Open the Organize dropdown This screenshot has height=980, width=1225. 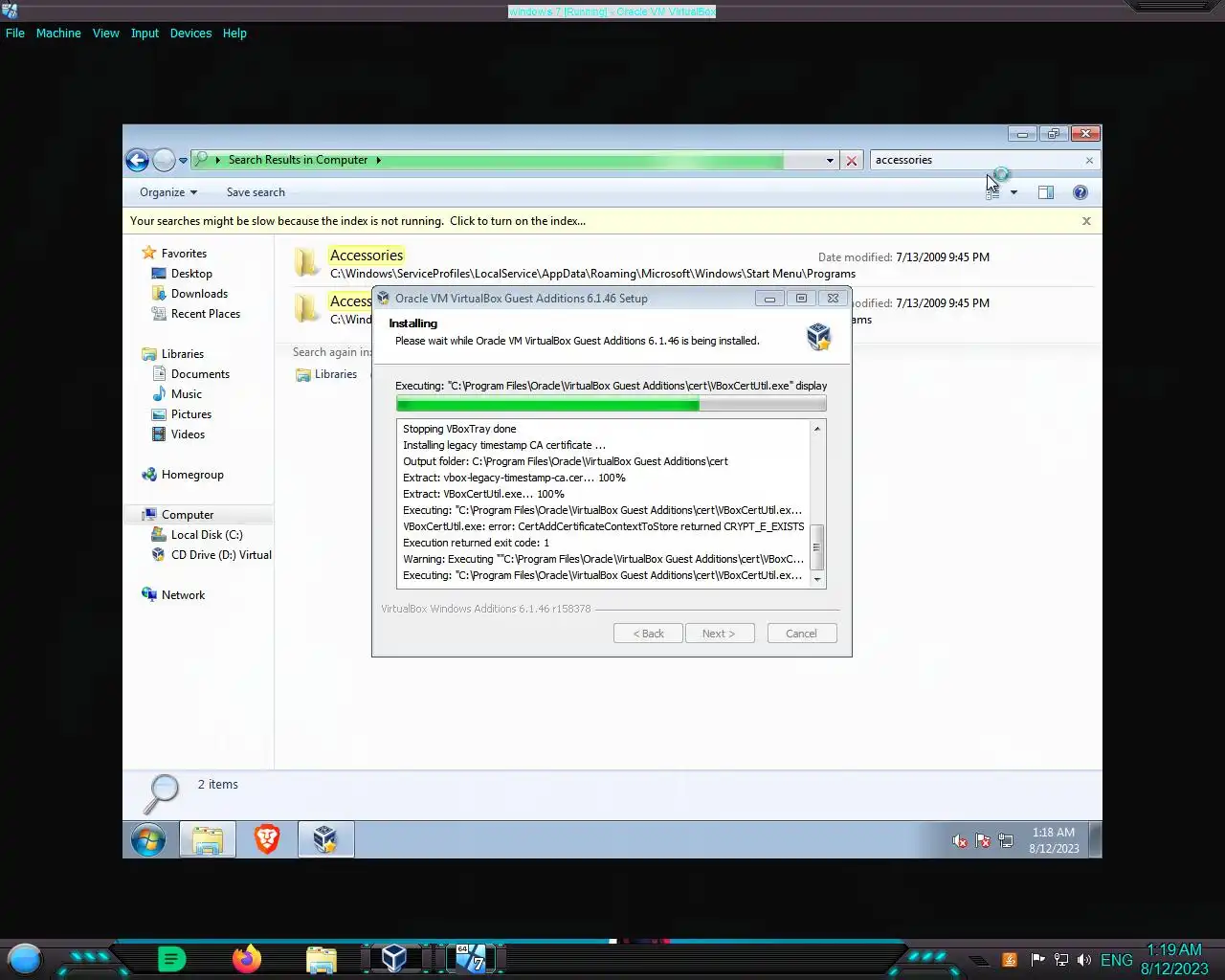tap(168, 192)
